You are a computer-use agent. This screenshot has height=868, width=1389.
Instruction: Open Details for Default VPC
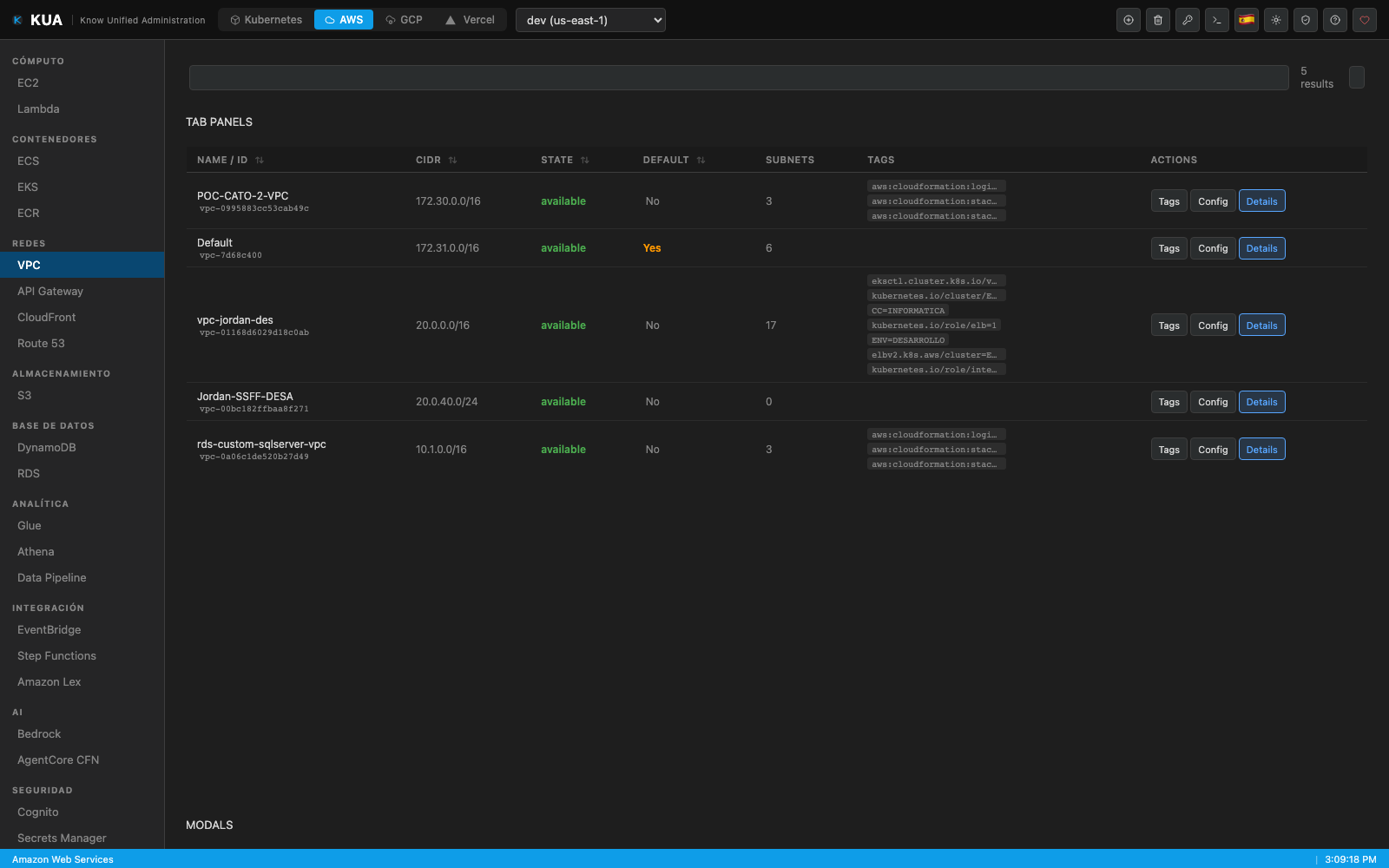pos(1261,248)
